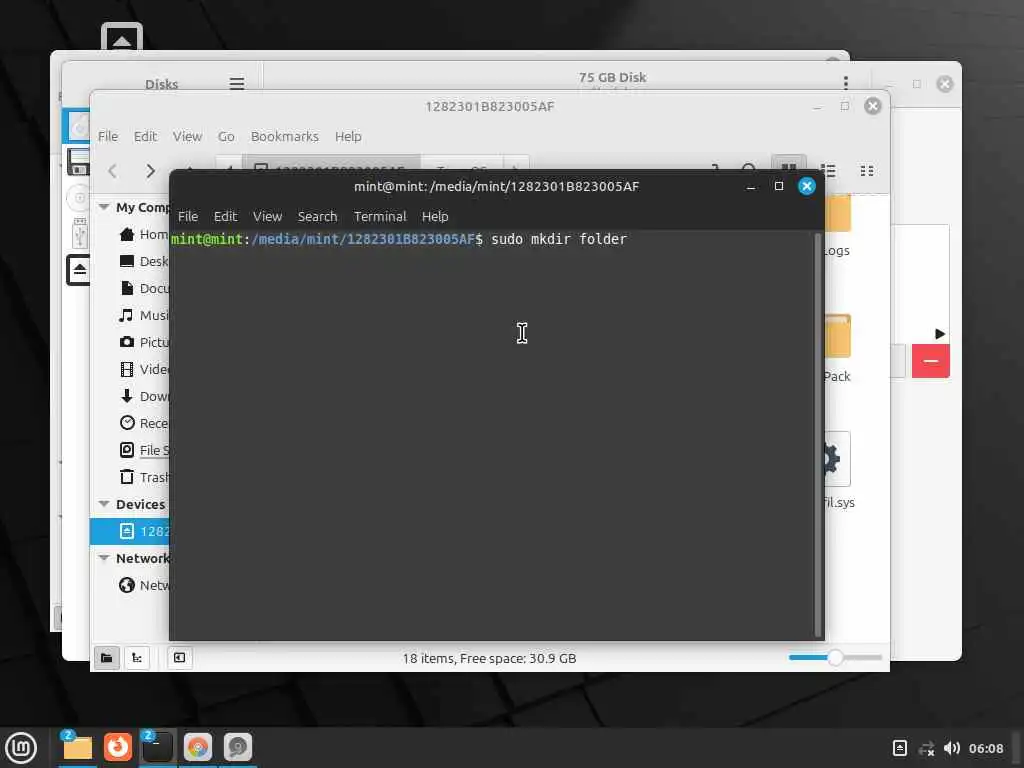Open the Linux Mint start menu
The height and width of the screenshot is (768, 1024).
[x=21, y=748]
